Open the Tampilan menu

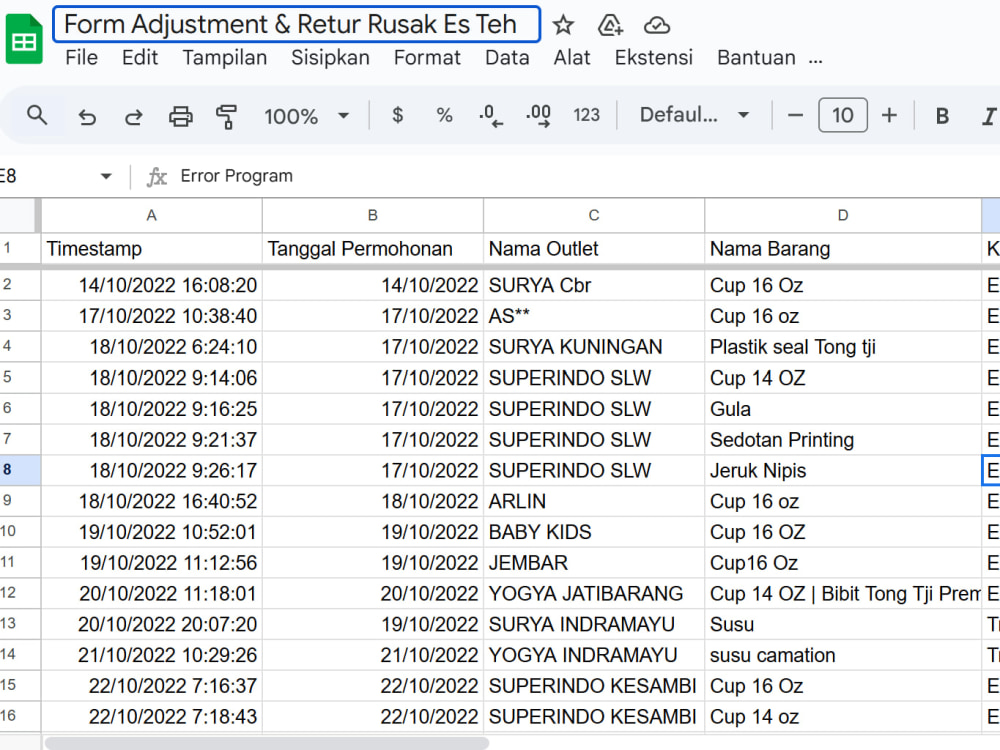coord(224,57)
